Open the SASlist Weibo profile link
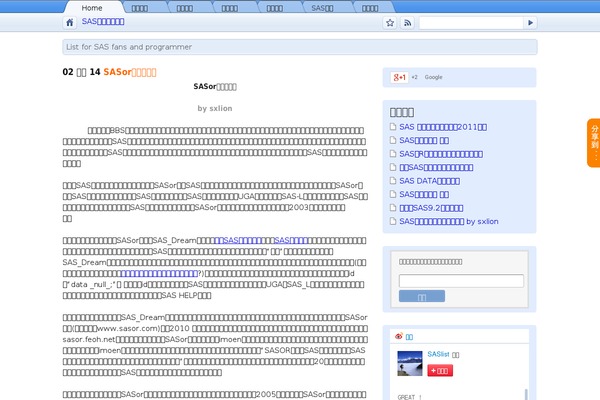 pos(438,354)
